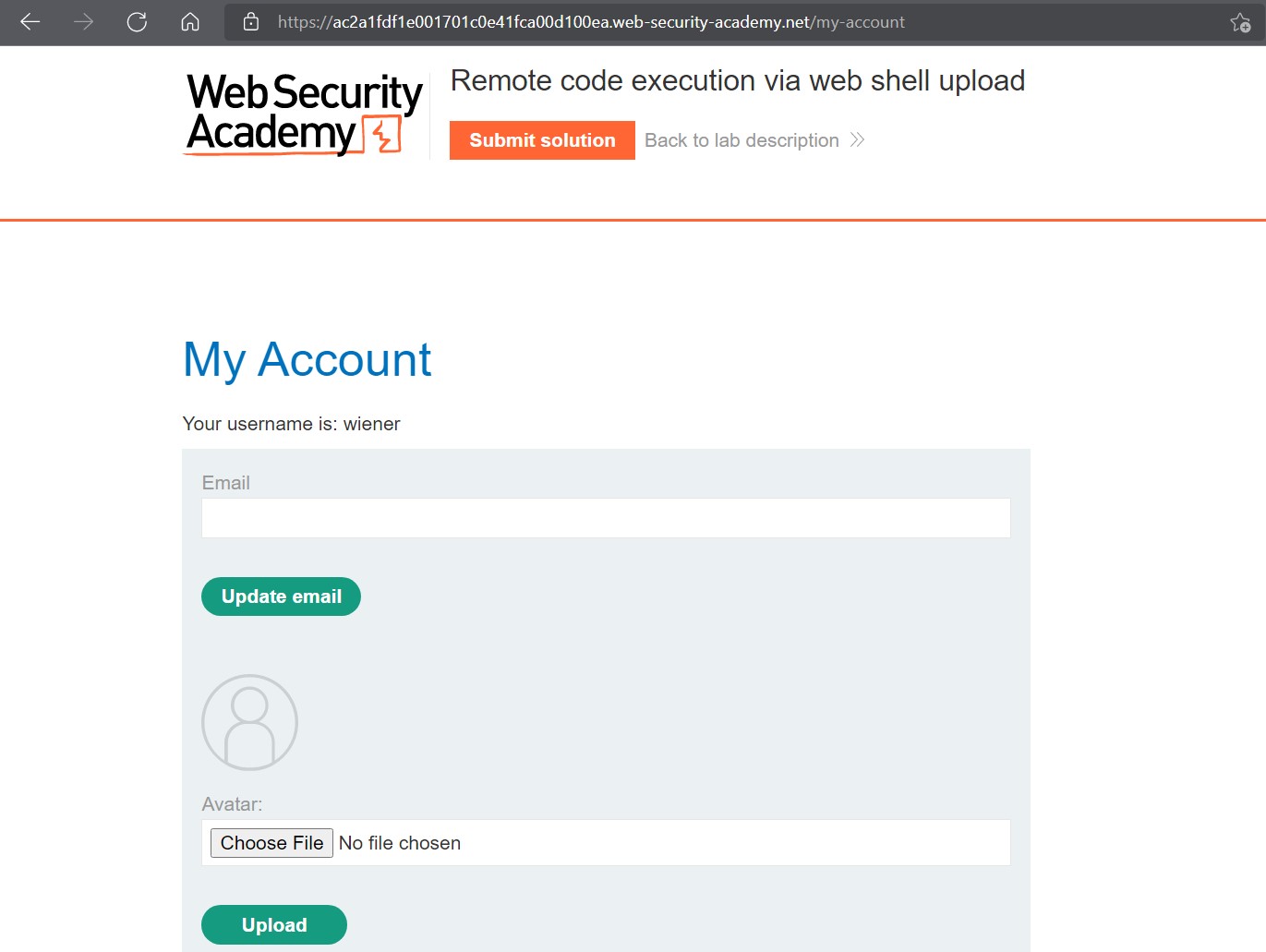Focus the Email input field
Viewport: 1266px width, 952px height.
[606, 518]
